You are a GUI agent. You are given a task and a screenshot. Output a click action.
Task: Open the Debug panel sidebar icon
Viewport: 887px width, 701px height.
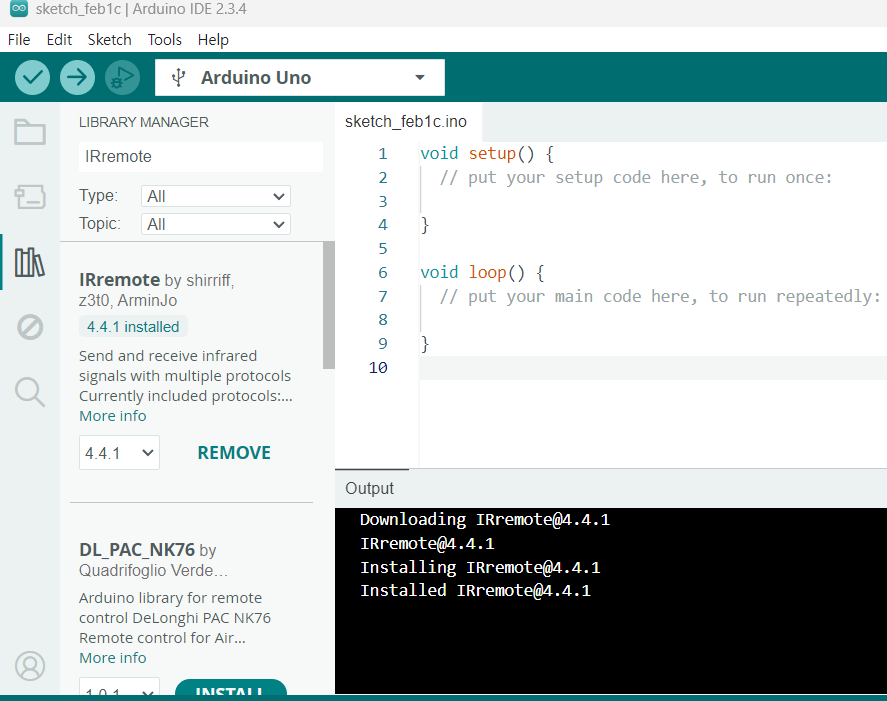pyautogui.click(x=30, y=327)
